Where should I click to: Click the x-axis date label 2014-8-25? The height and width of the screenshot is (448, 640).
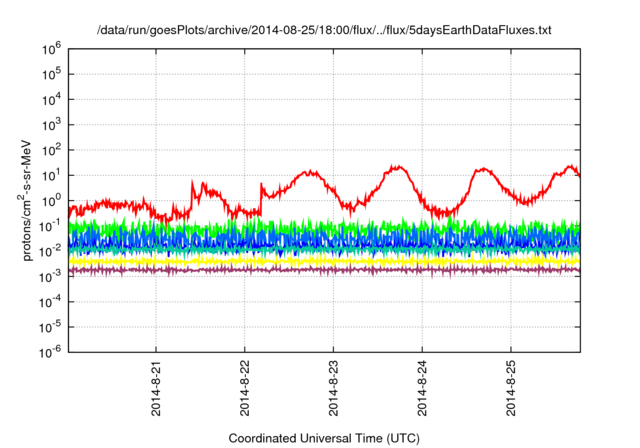tap(511, 388)
